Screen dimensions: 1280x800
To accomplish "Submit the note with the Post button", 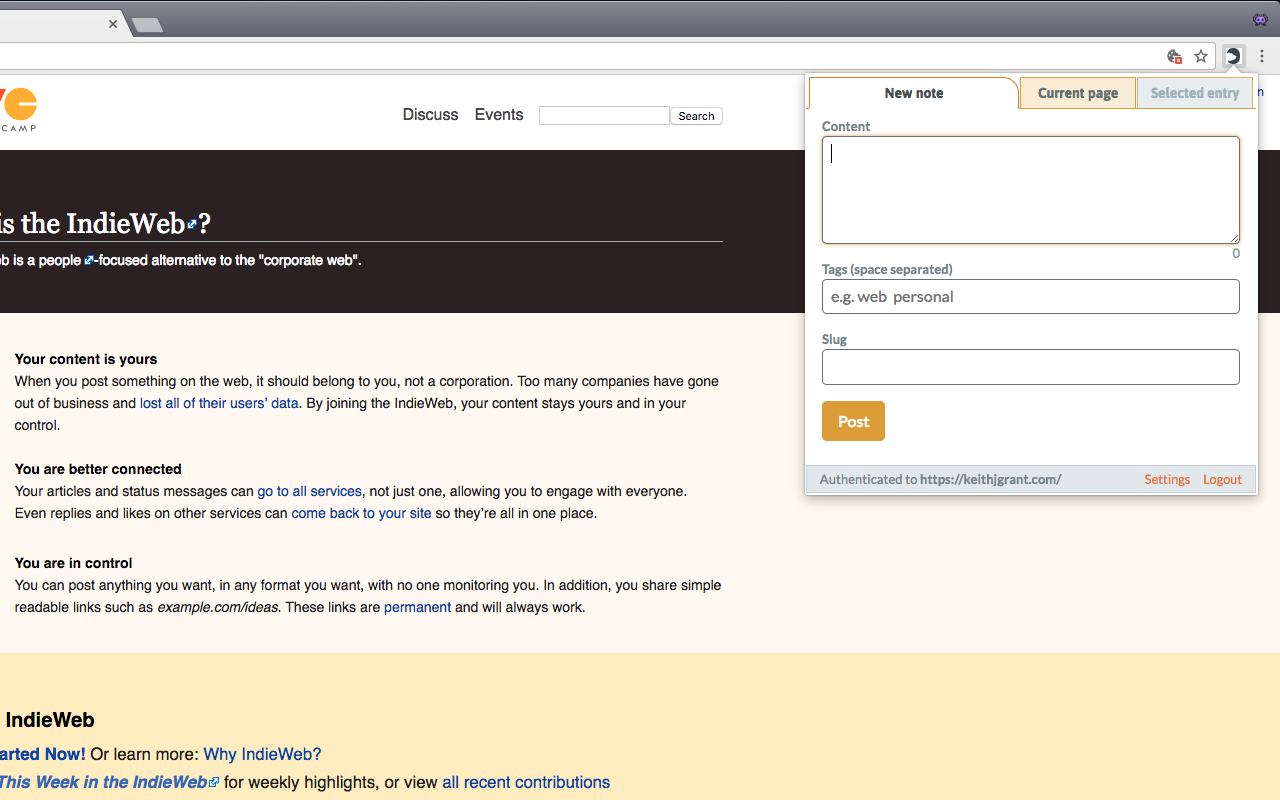I will [x=853, y=421].
